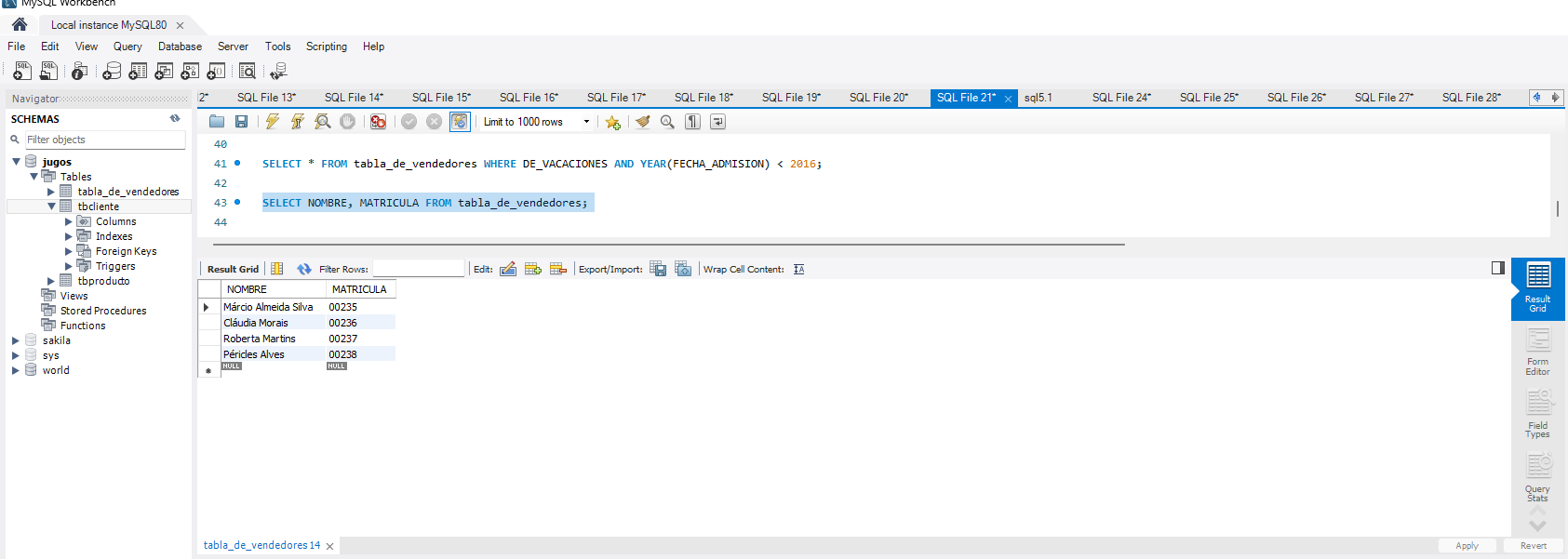Search table data toolbar icon
Screen dimensions: 1568x559
248,71
